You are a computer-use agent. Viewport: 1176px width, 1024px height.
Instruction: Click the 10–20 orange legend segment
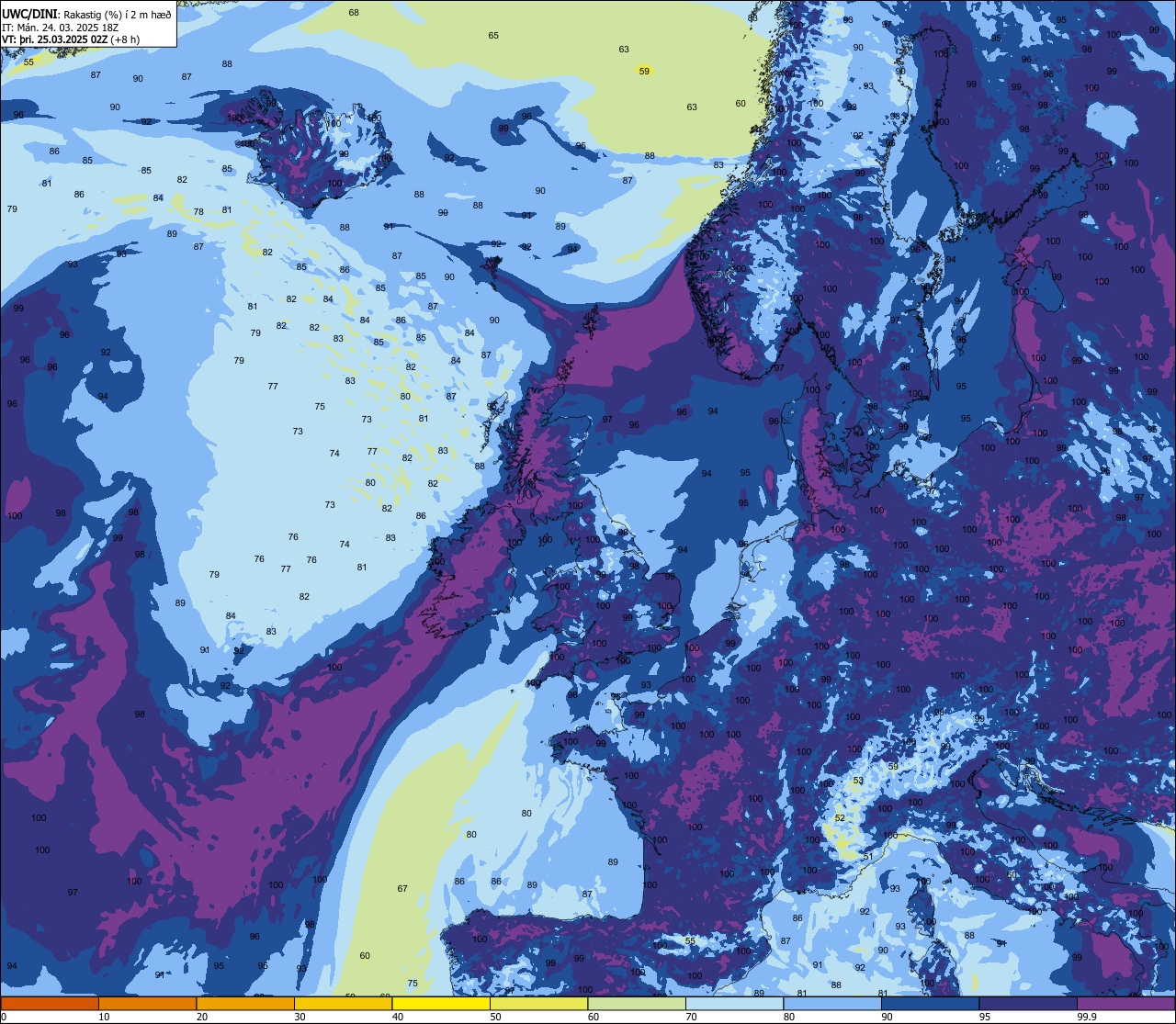coord(147,1004)
